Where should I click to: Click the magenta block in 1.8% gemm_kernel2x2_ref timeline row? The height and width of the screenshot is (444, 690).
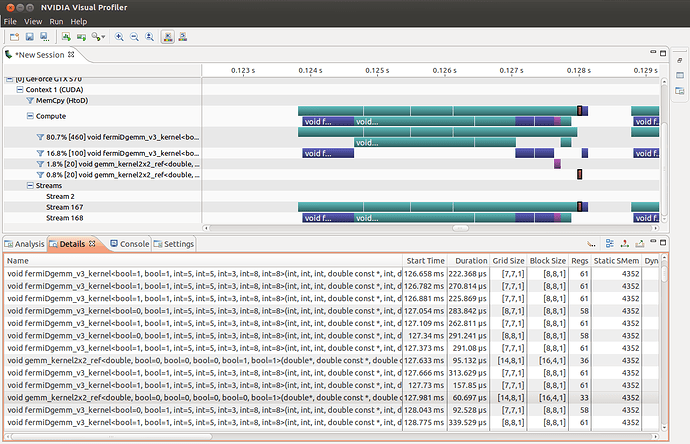click(x=557, y=164)
